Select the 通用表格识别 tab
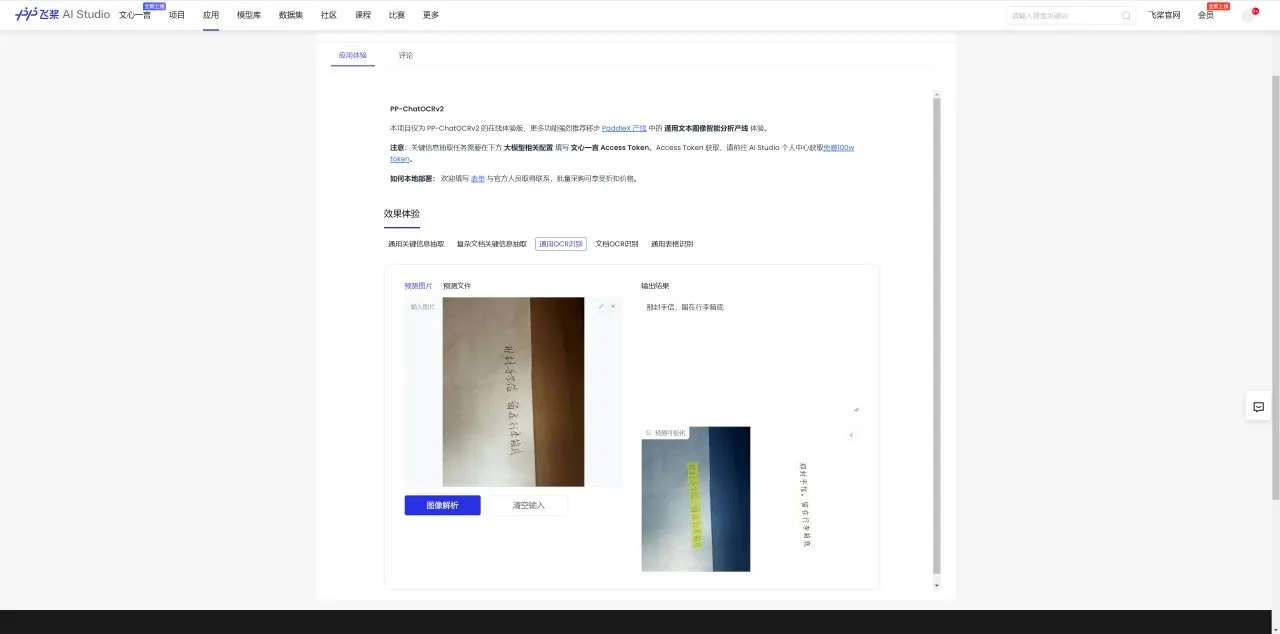 [672, 244]
